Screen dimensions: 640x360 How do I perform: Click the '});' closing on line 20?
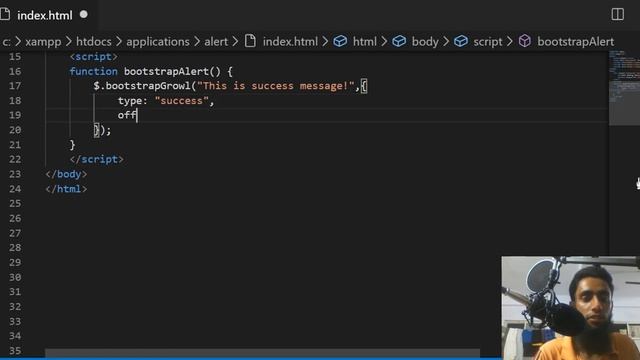click(x=102, y=130)
